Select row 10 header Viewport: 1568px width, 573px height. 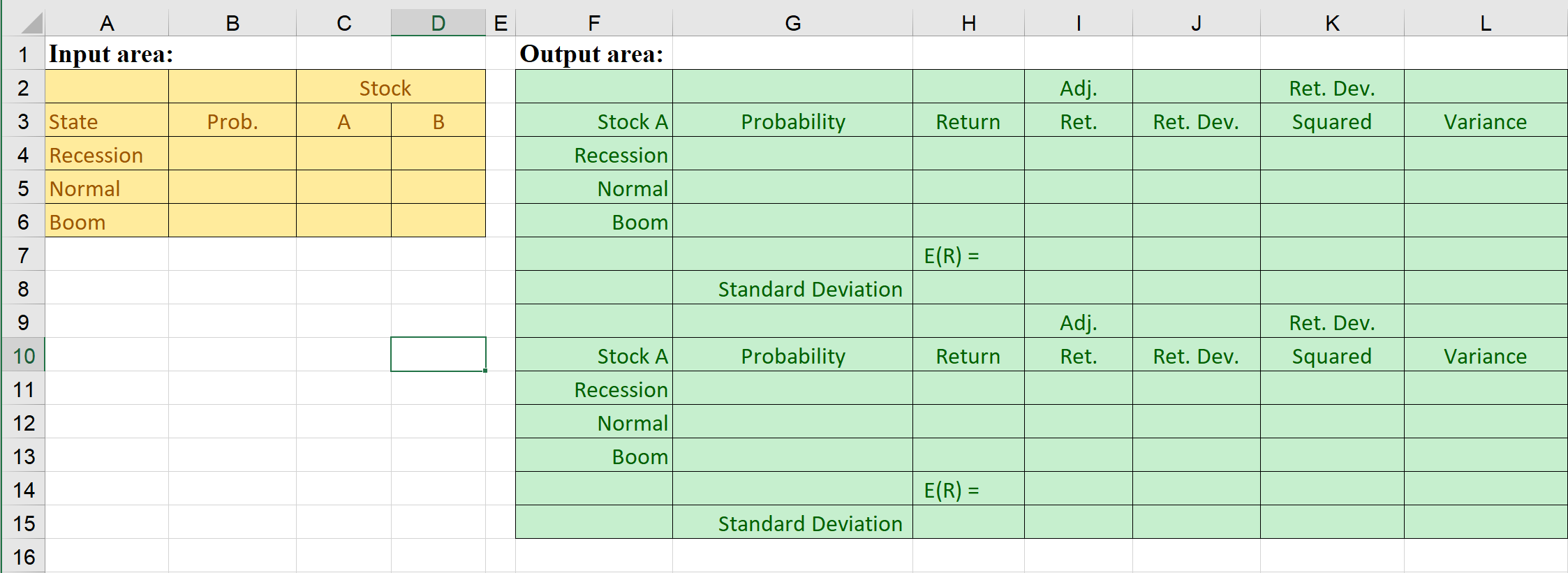click(23, 355)
